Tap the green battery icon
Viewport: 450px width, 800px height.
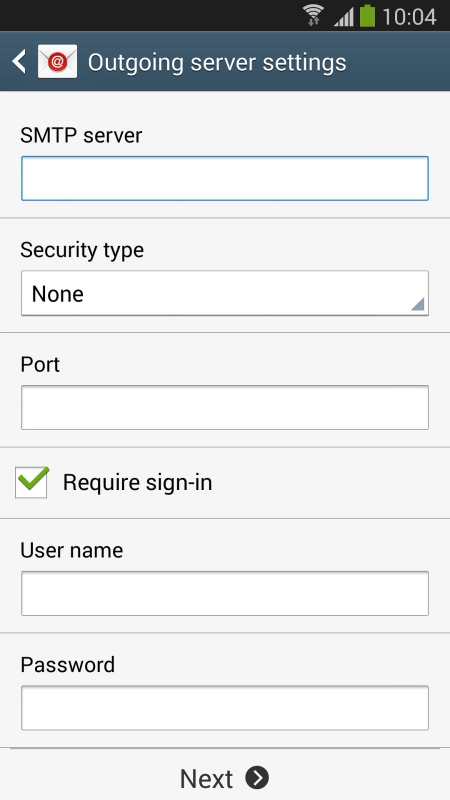367,15
